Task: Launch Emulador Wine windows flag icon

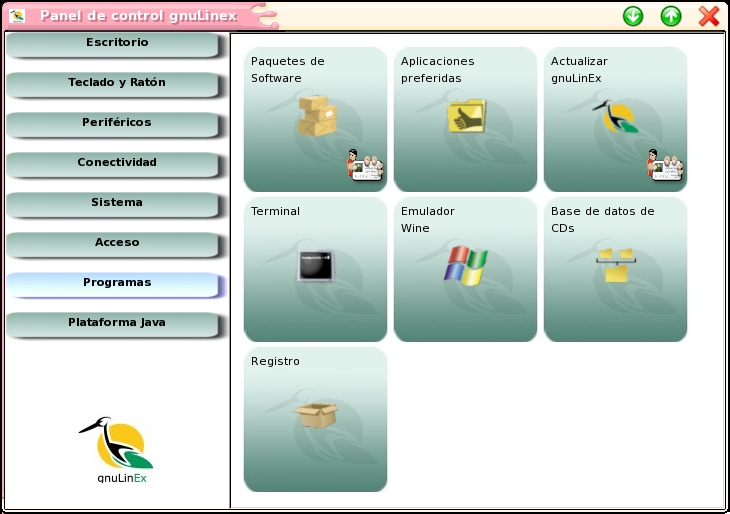Action: point(465,266)
